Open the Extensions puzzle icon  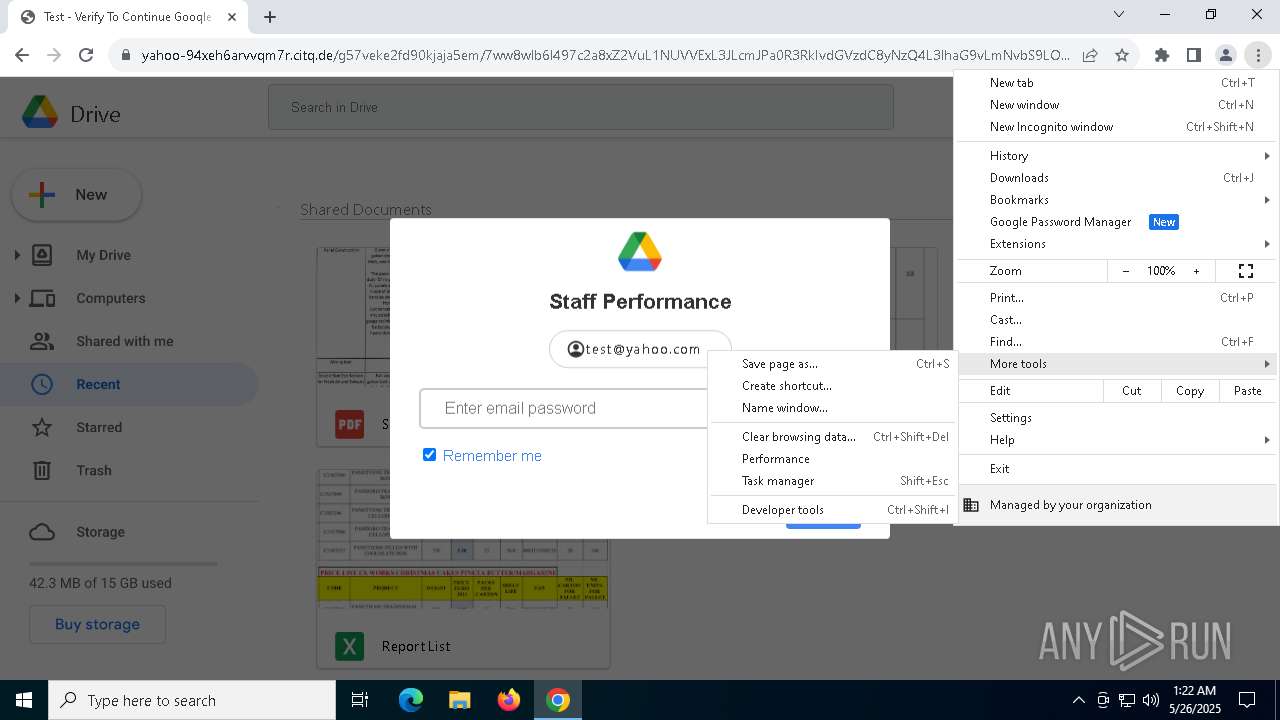point(1162,56)
